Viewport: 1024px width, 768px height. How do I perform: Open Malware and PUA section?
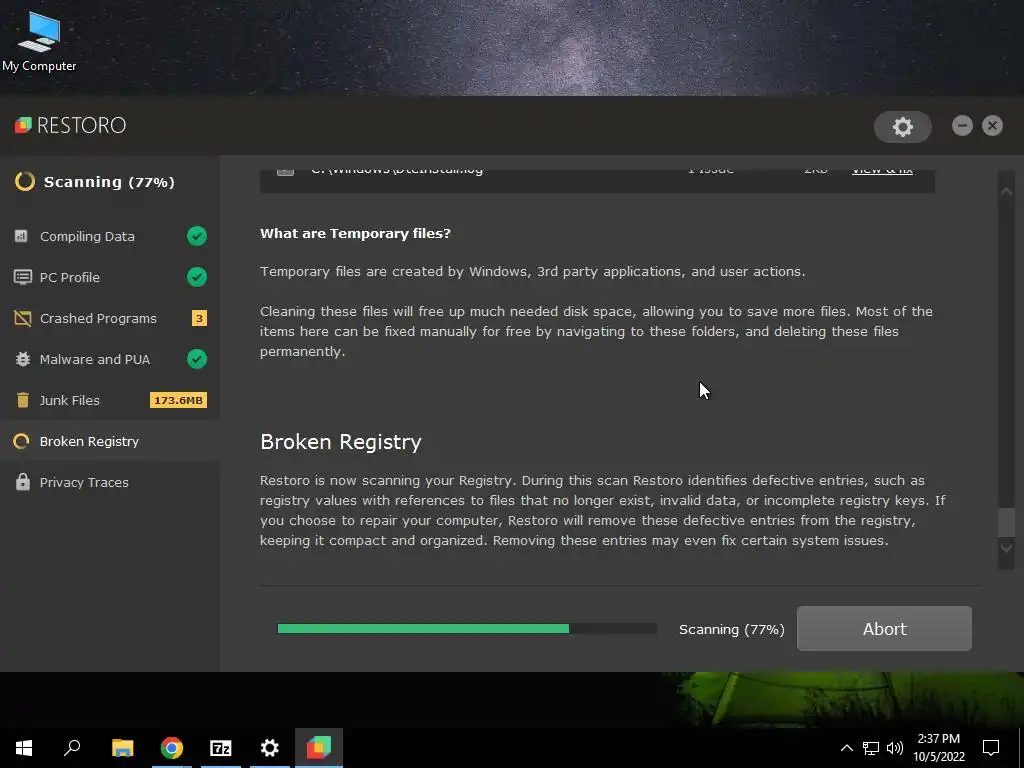point(110,359)
